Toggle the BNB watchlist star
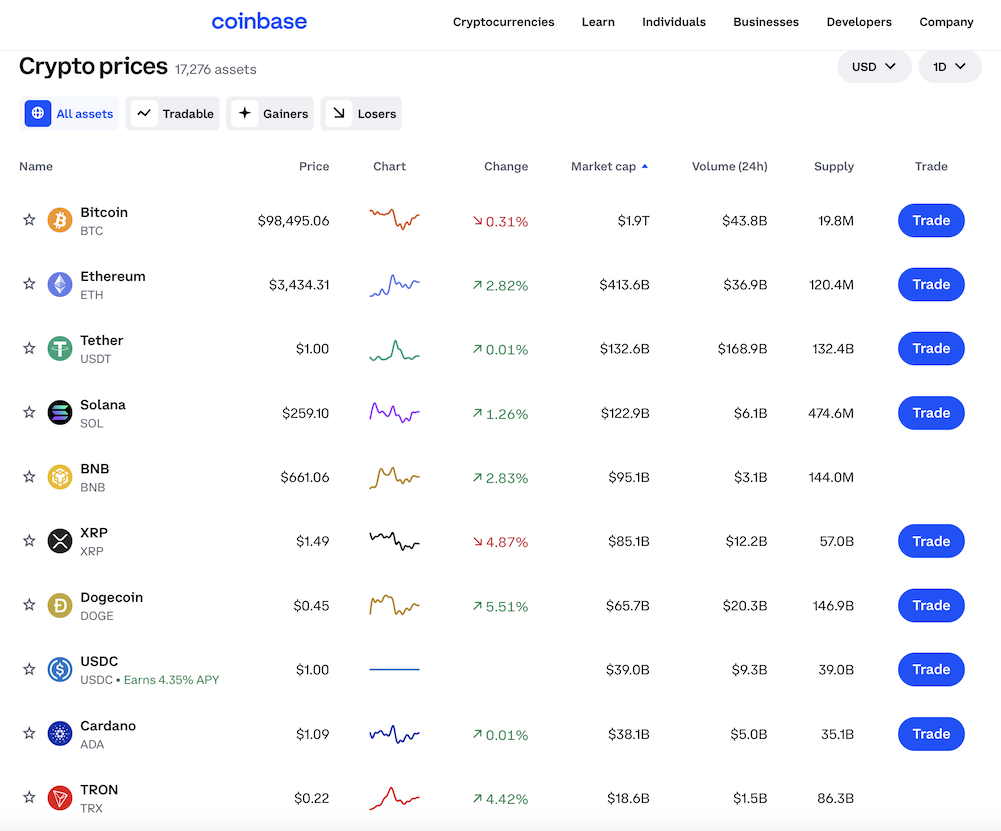This screenshot has height=831, width=1001. (29, 477)
